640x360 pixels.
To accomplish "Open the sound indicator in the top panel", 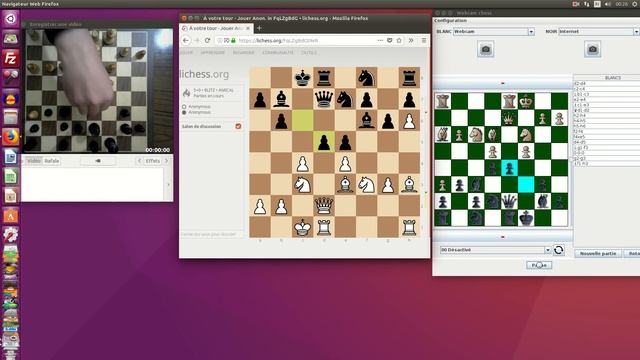I will (x=608, y=4).
